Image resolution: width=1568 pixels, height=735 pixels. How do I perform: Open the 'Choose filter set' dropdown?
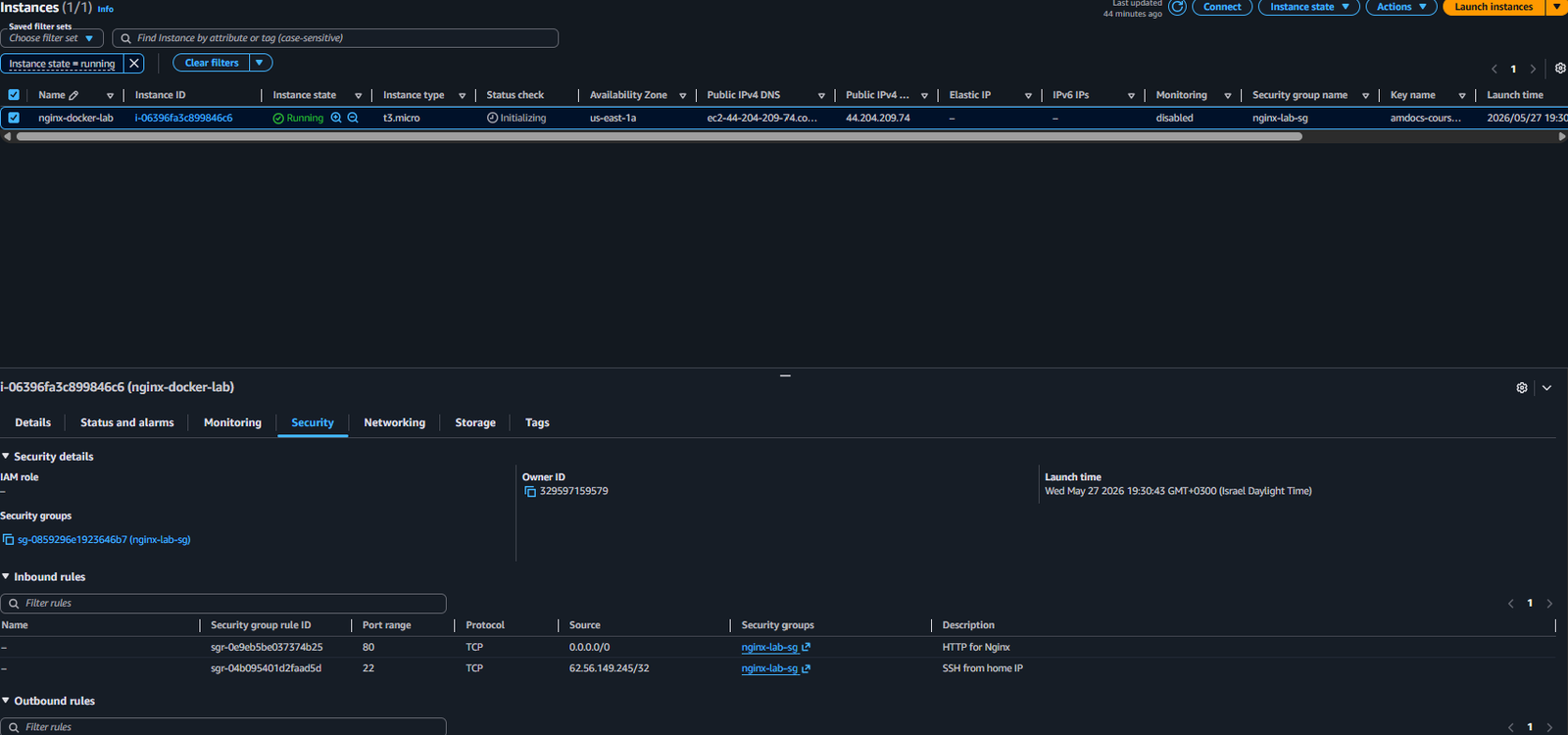[x=51, y=38]
